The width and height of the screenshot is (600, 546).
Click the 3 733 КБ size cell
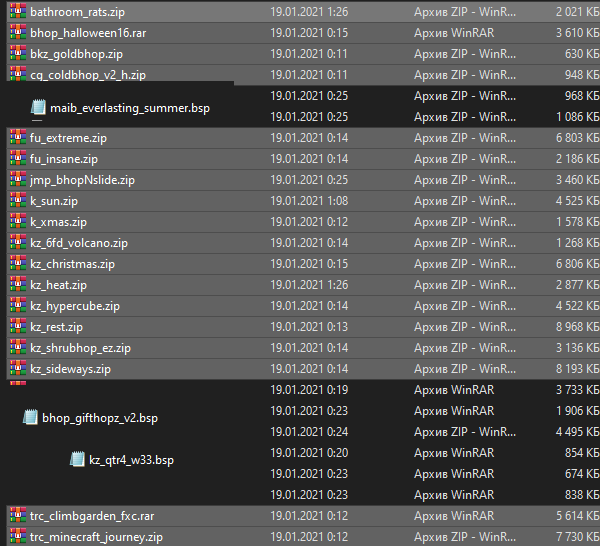click(577, 390)
